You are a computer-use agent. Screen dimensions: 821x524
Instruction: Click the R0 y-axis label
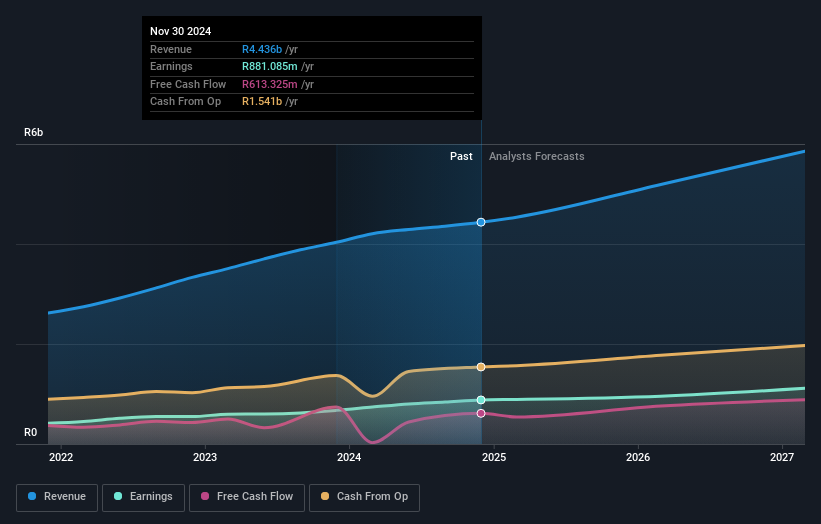[30, 432]
